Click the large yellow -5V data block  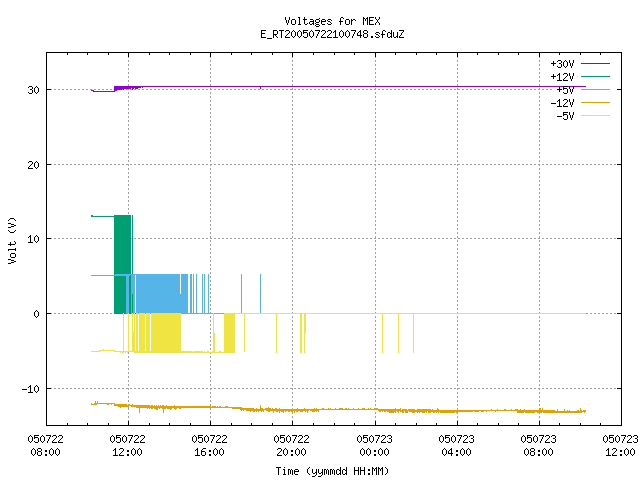point(166,333)
